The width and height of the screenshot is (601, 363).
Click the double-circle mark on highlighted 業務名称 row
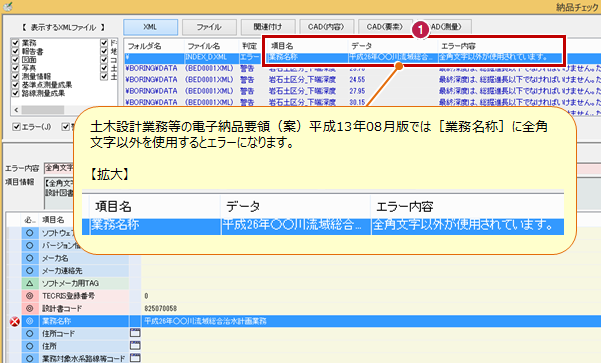click(30, 321)
